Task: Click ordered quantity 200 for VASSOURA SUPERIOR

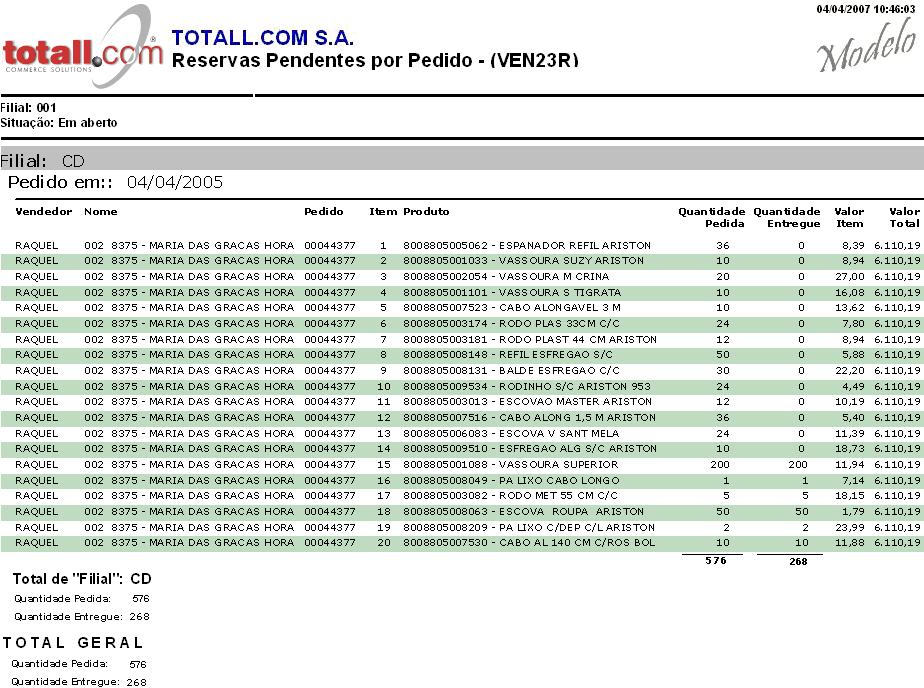Action: click(x=720, y=464)
